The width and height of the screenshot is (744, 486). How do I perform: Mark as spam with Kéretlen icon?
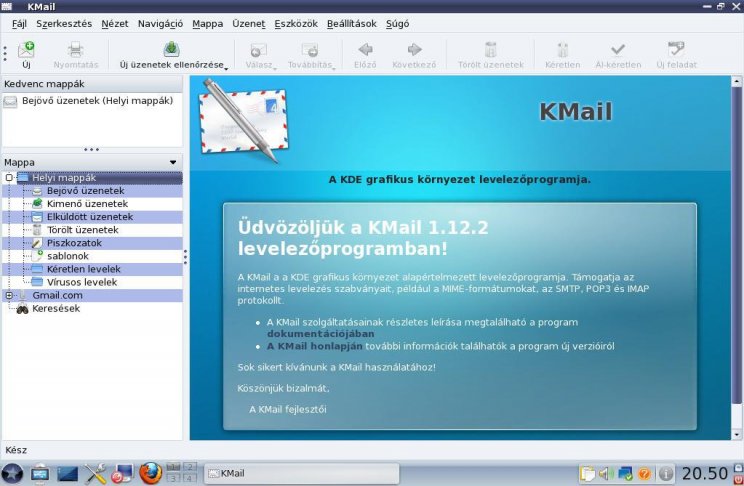[562, 50]
